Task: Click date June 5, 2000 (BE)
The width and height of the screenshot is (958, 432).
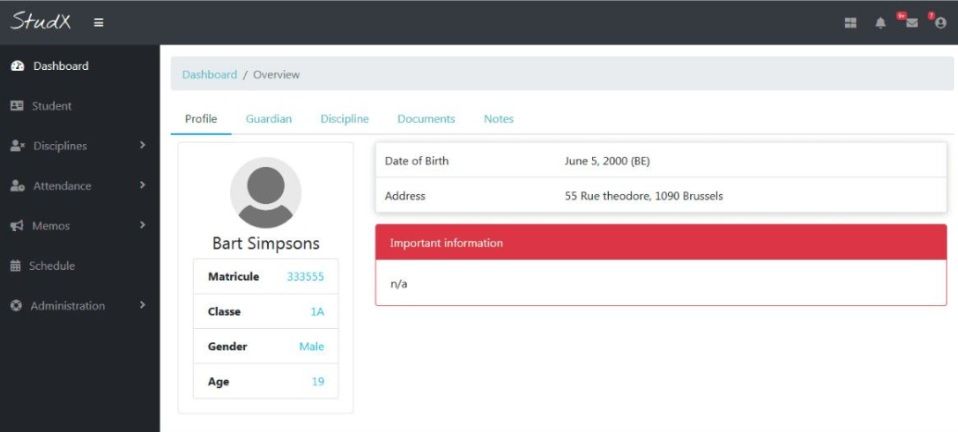Action: pyautogui.click(x=607, y=161)
